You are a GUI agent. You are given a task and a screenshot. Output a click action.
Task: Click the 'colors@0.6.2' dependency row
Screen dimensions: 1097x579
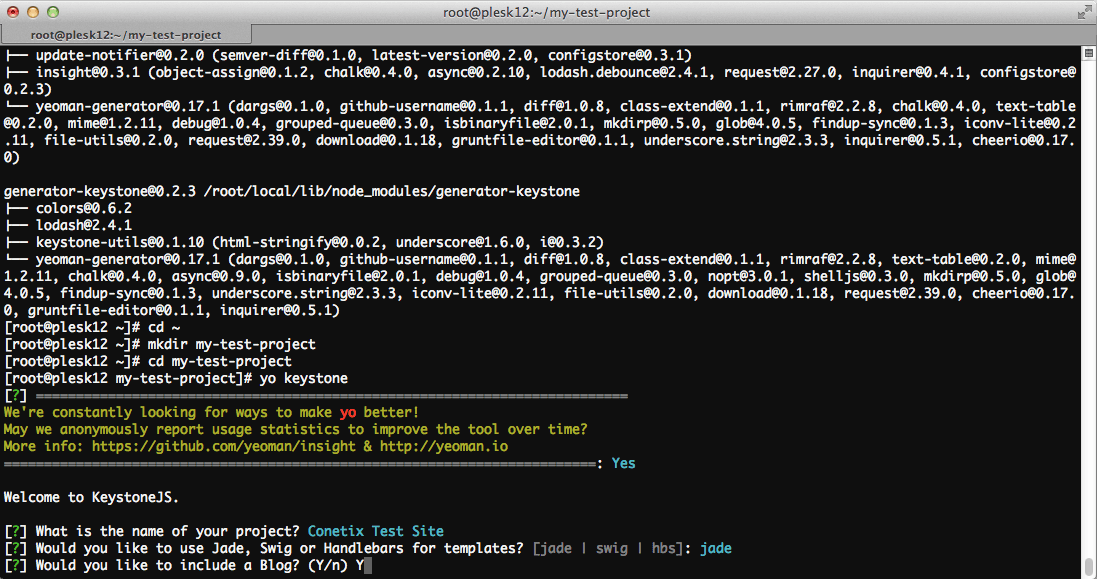click(x=68, y=208)
